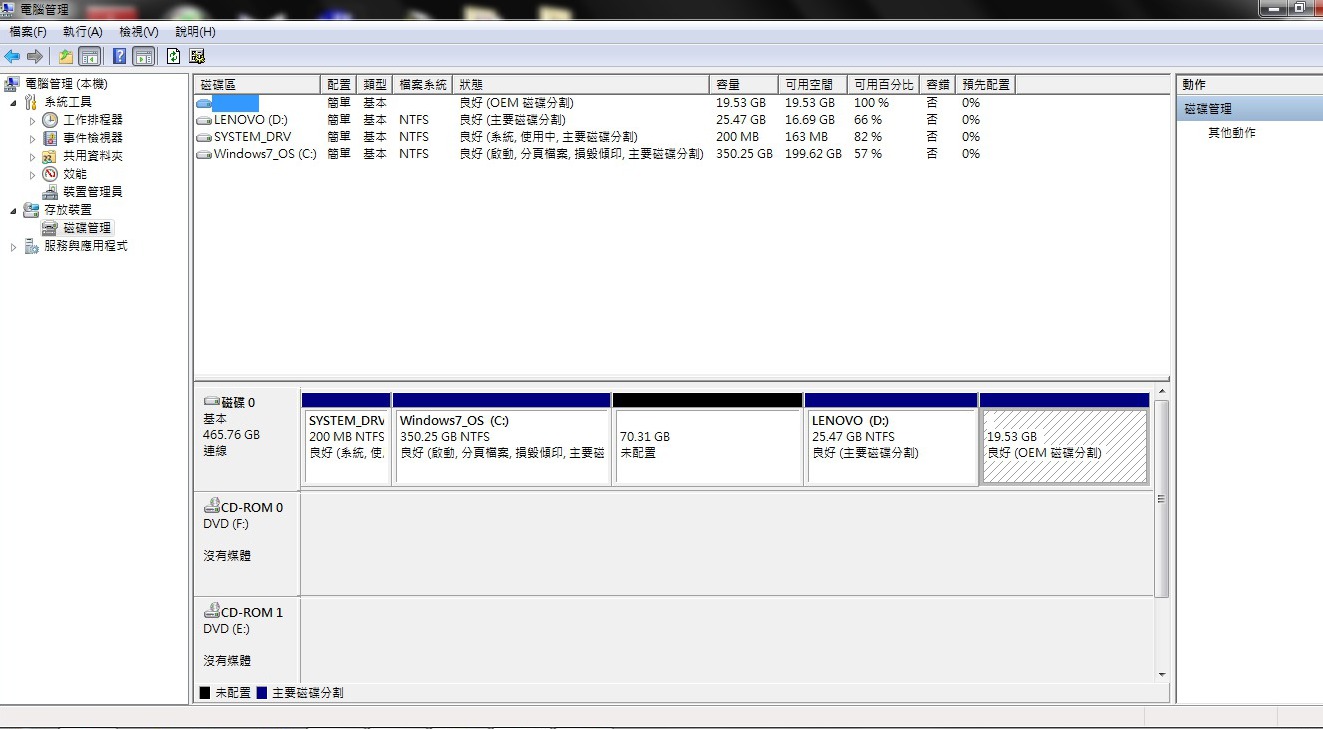The width and height of the screenshot is (1323, 729).
Task: Select the LENOVO (D:) 25.47 GB partition block
Action: (x=891, y=438)
